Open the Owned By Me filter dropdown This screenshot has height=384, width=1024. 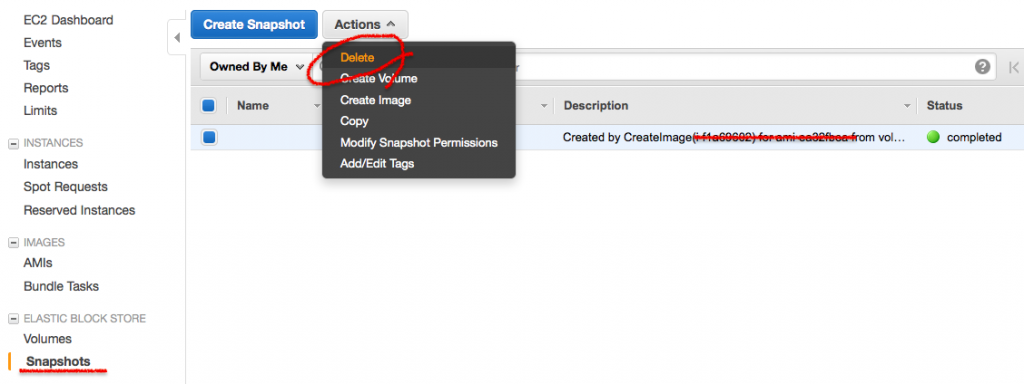(x=256, y=67)
